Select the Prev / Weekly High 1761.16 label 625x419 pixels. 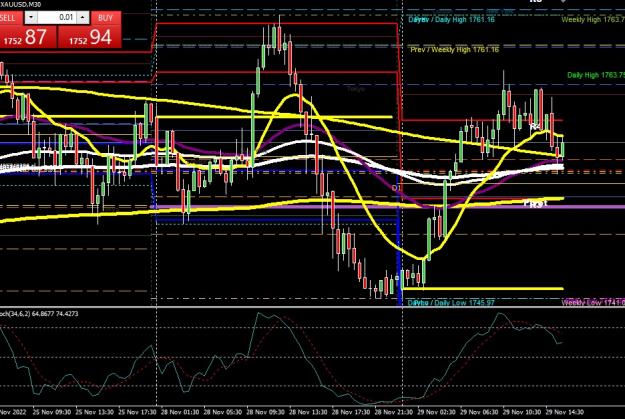455,49
